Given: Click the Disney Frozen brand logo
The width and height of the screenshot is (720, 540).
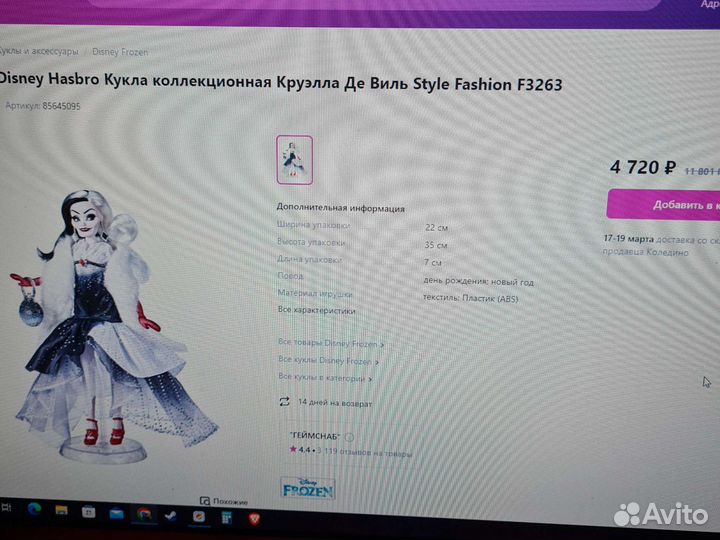Looking at the screenshot, I should pyautogui.click(x=308, y=489).
